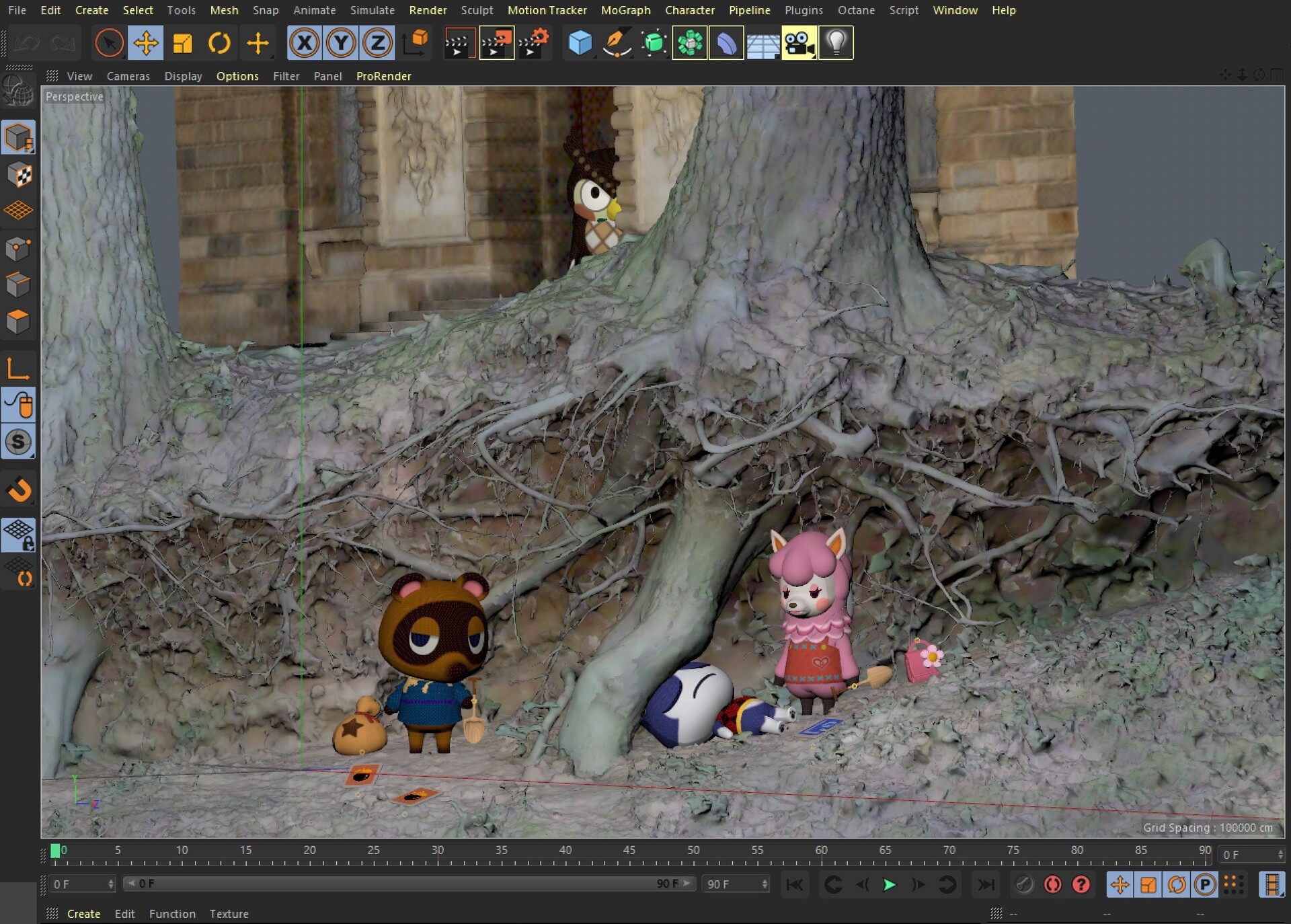The image size is (1291, 924).
Task: Open Edit Render Settings
Action: click(x=534, y=44)
